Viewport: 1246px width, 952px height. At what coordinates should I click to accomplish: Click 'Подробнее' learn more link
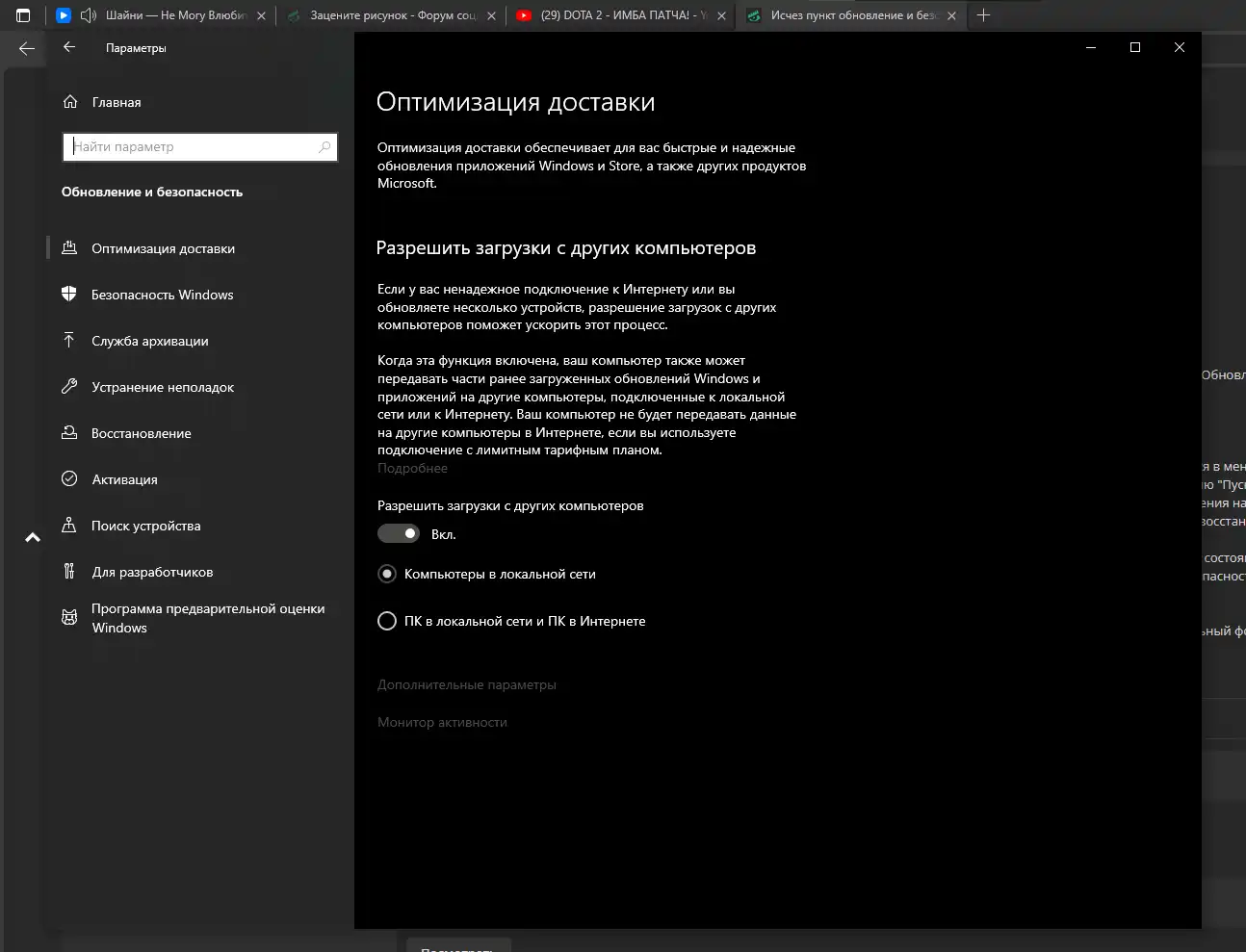(x=412, y=469)
